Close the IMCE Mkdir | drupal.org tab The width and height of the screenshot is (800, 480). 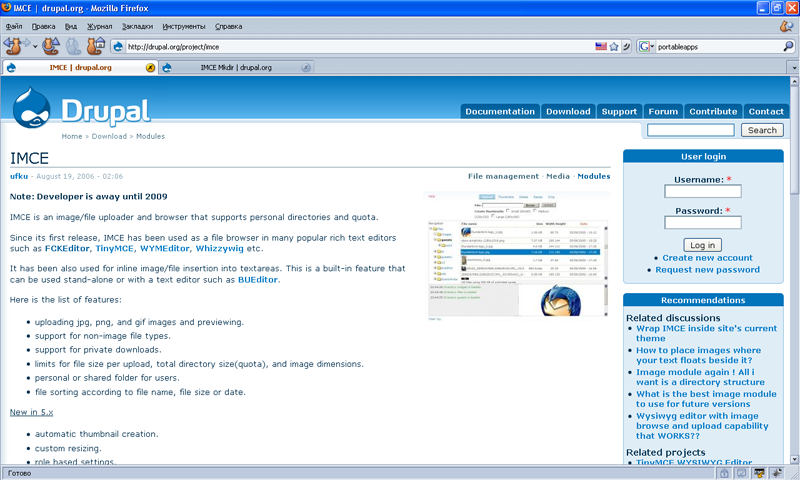(306, 67)
